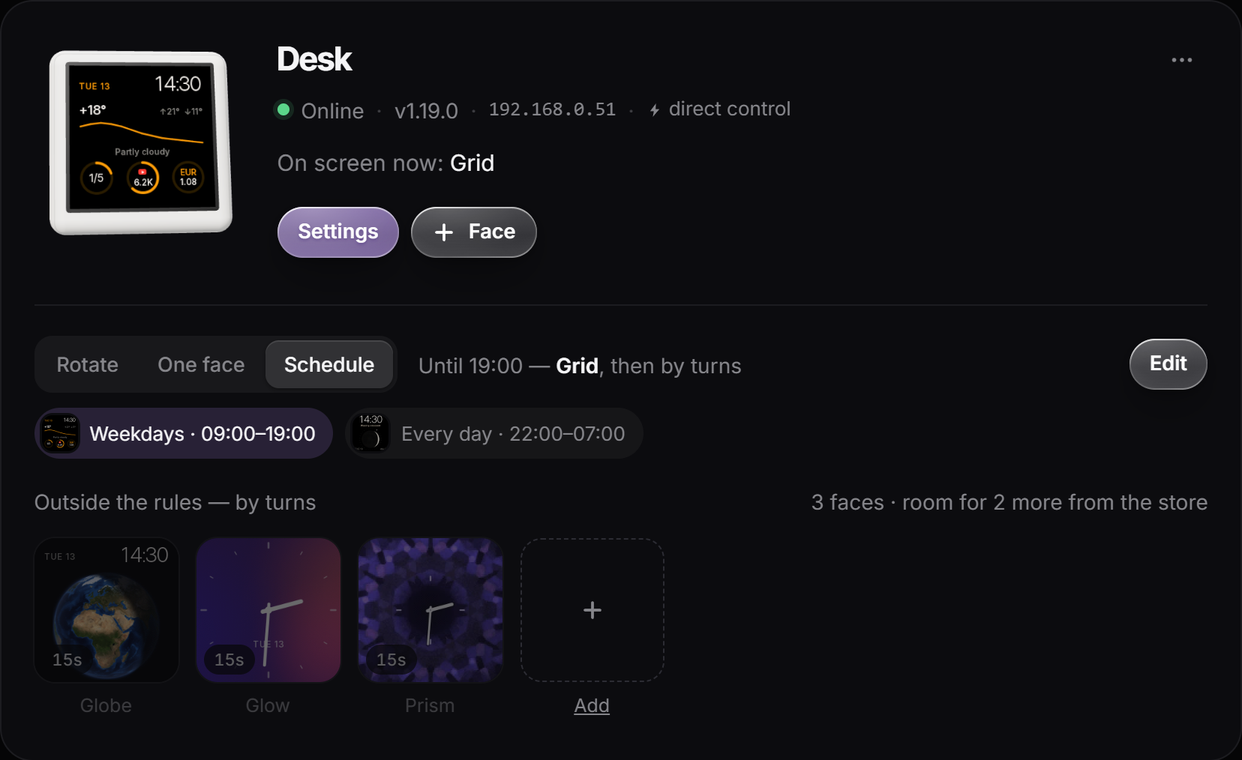Click the Desk device preview image
The height and width of the screenshot is (760, 1242).
[141, 142]
